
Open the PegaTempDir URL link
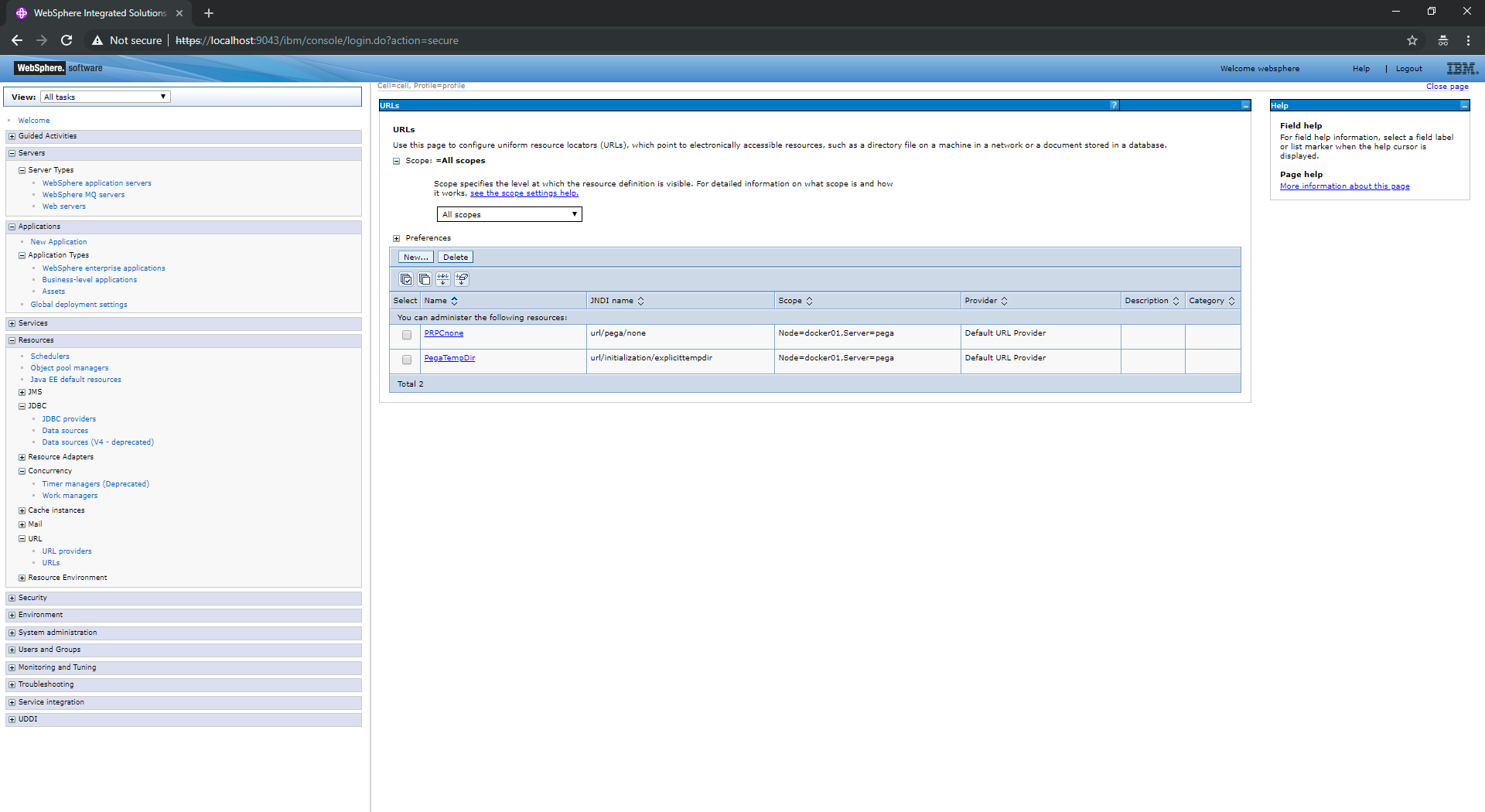449,358
